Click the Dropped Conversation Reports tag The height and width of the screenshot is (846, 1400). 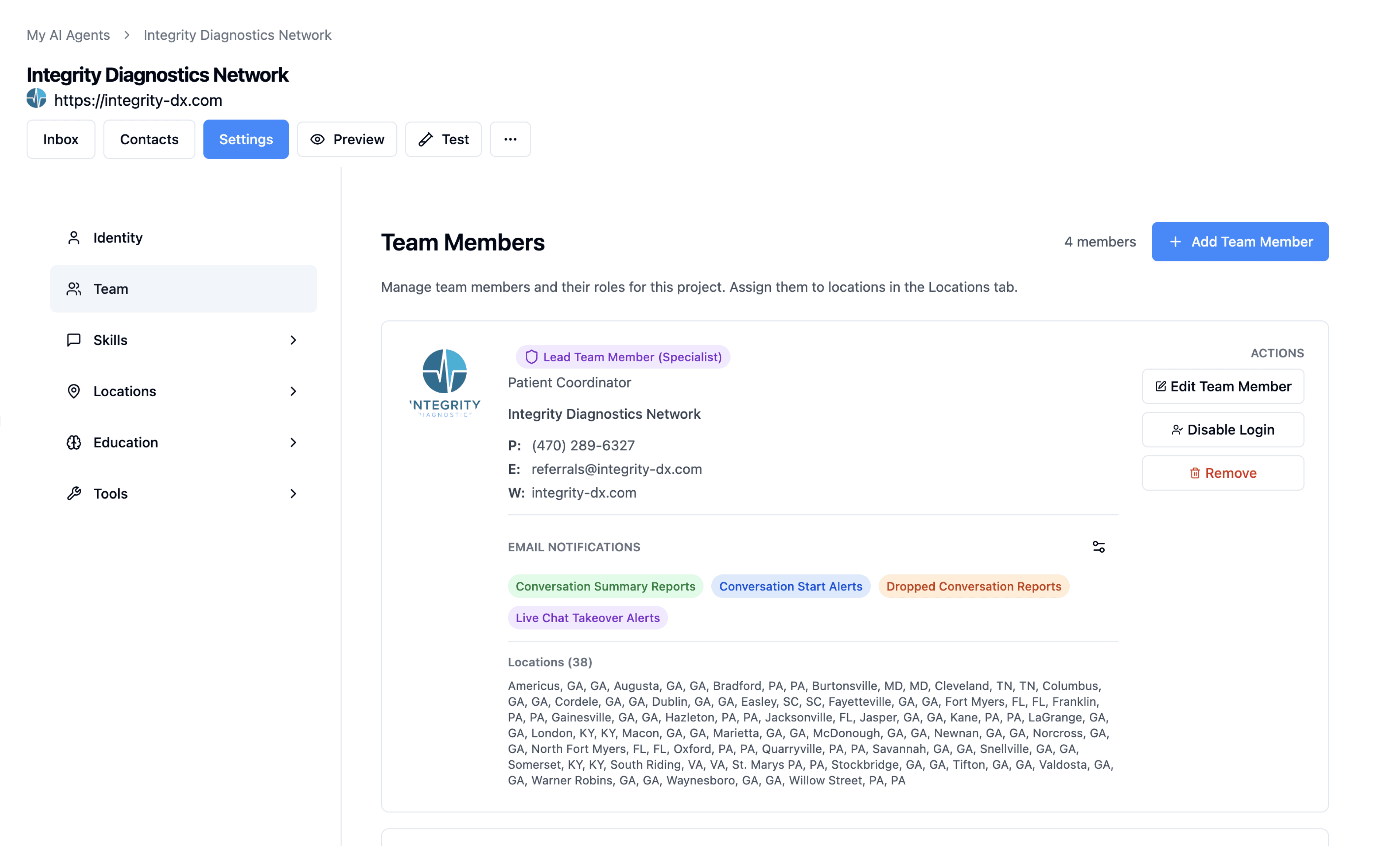pos(973,586)
